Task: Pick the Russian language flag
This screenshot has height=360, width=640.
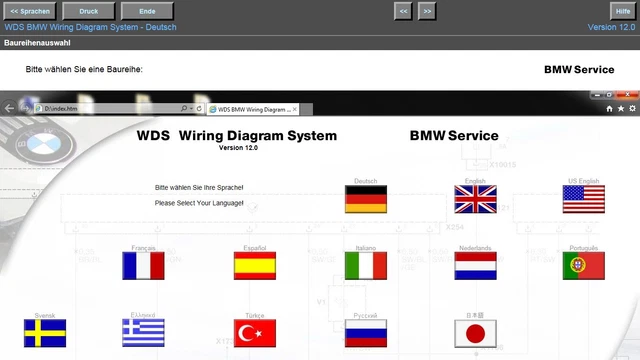Action: (x=366, y=333)
